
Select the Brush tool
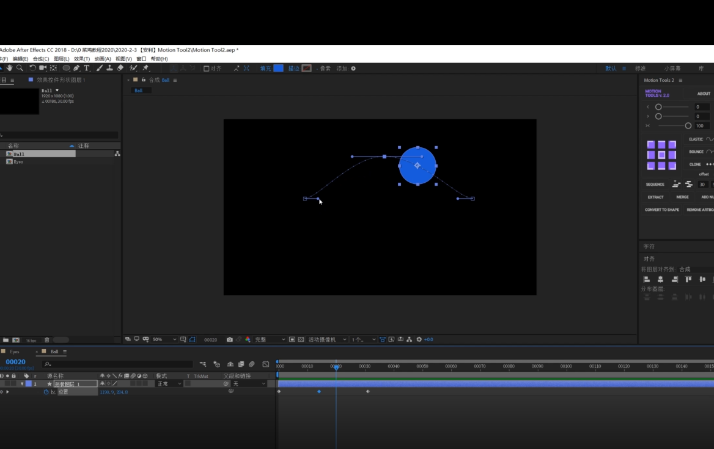click(99, 68)
